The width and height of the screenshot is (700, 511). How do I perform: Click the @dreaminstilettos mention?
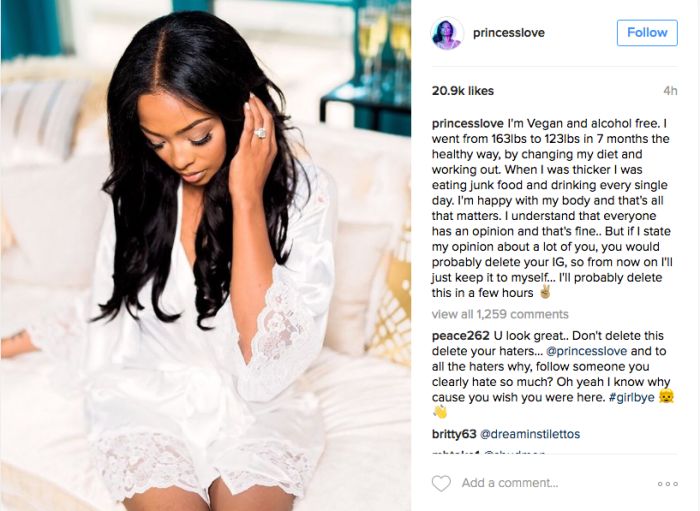click(530, 434)
